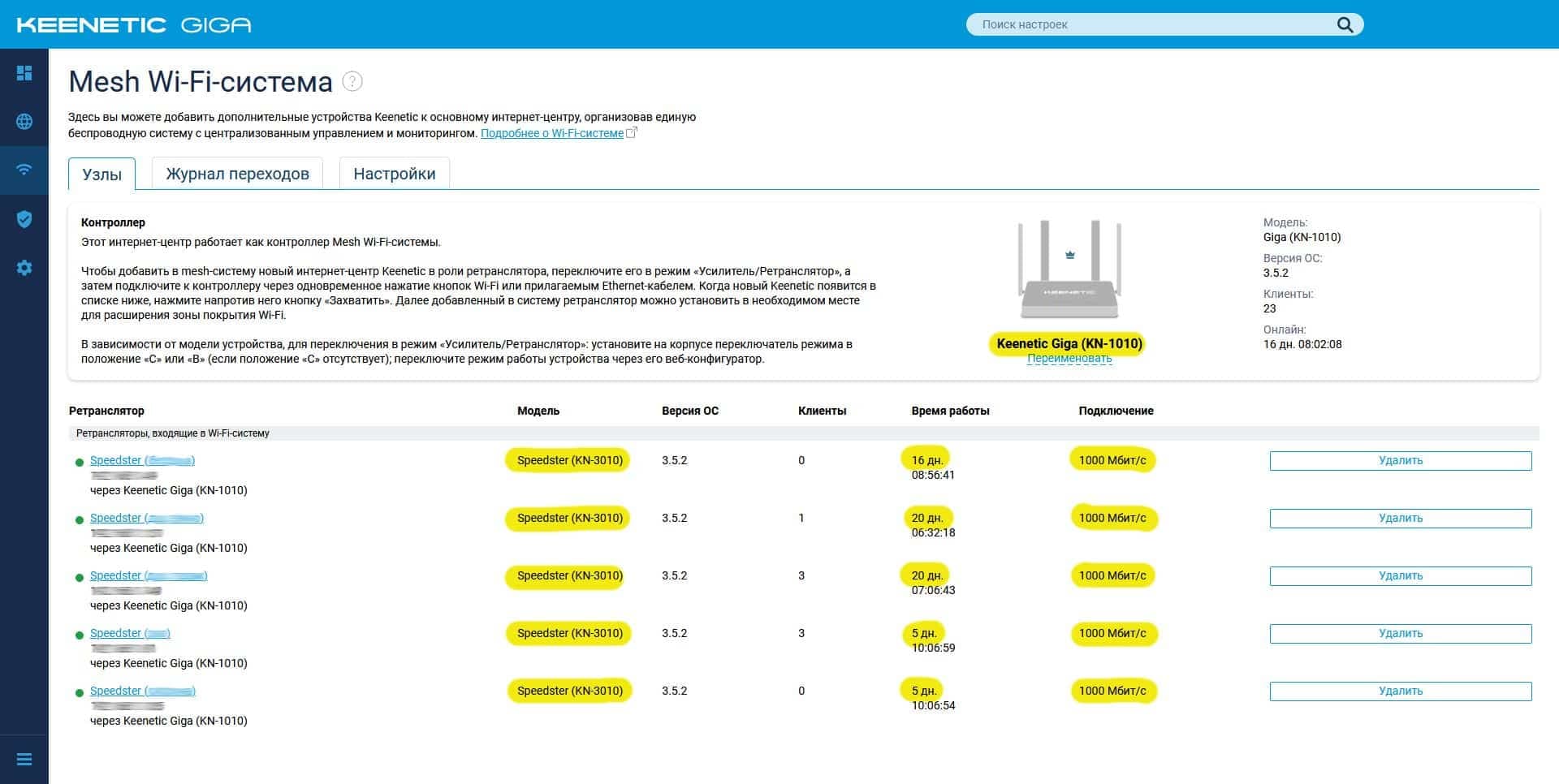Open the Internet globe icon in sidebar

(x=24, y=122)
